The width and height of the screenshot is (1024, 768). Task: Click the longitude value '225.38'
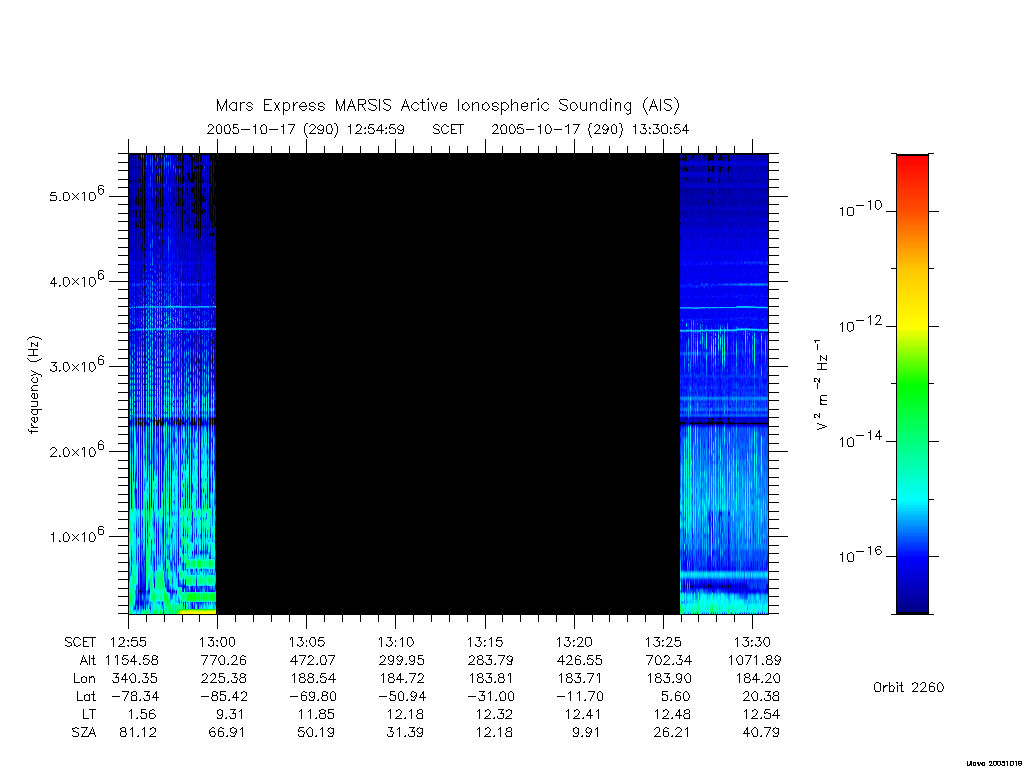[224, 679]
